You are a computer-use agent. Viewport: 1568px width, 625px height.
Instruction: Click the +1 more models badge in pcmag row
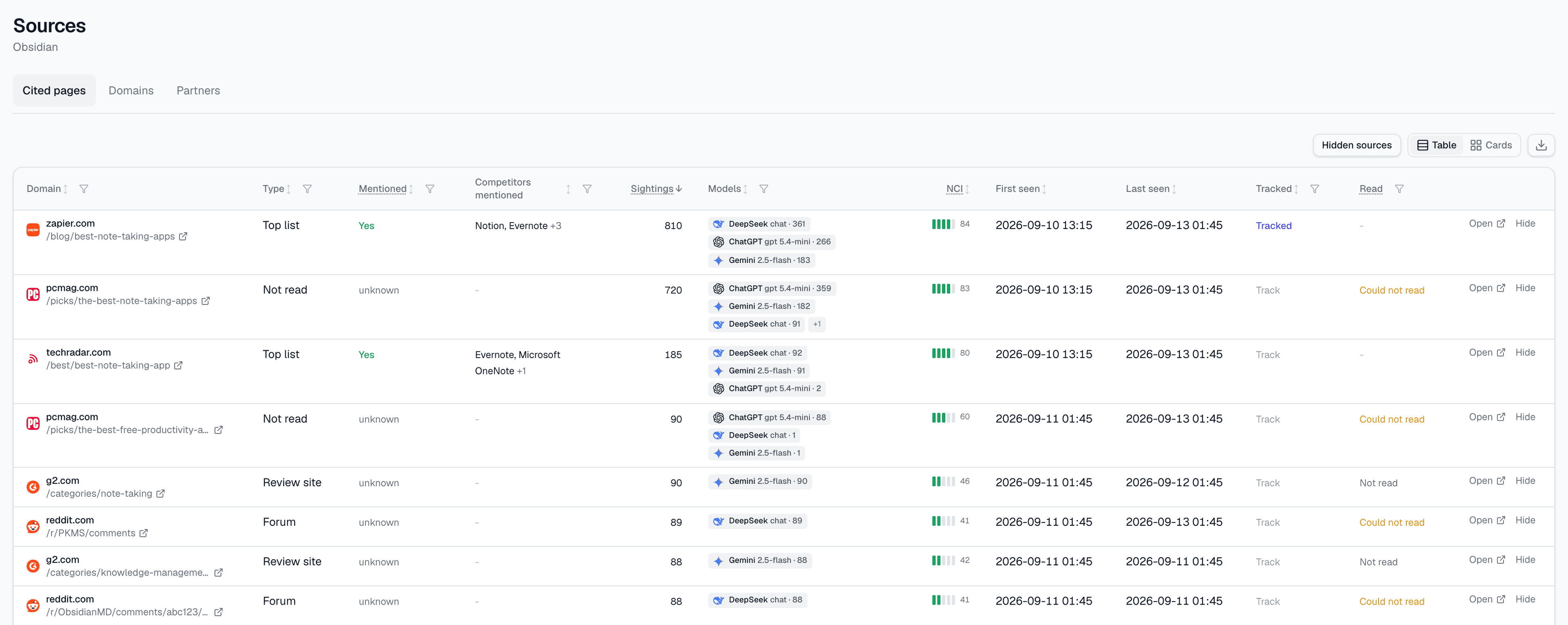pyautogui.click(x=817, y=324)
